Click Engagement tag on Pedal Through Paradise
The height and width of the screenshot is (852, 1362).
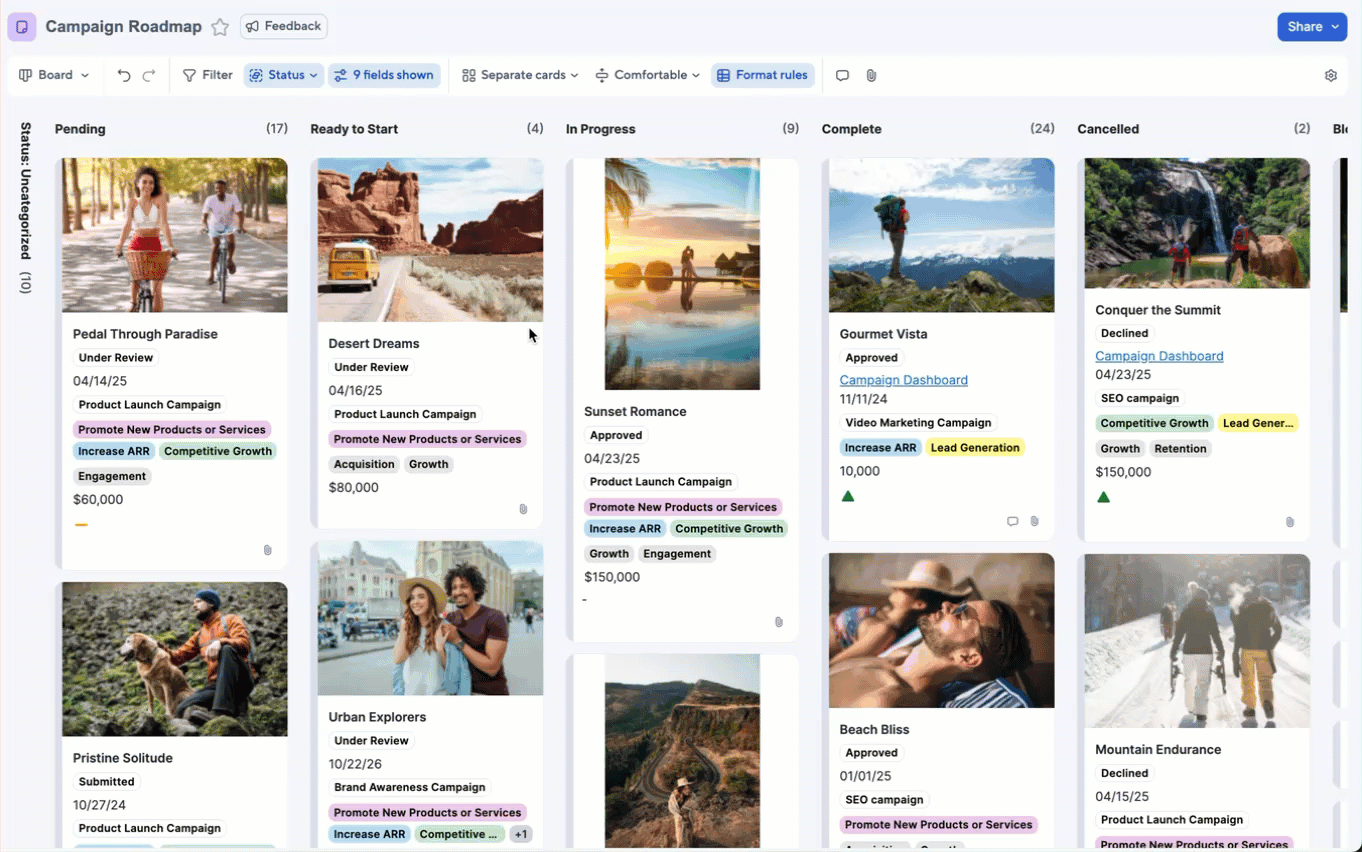[112, 476]
